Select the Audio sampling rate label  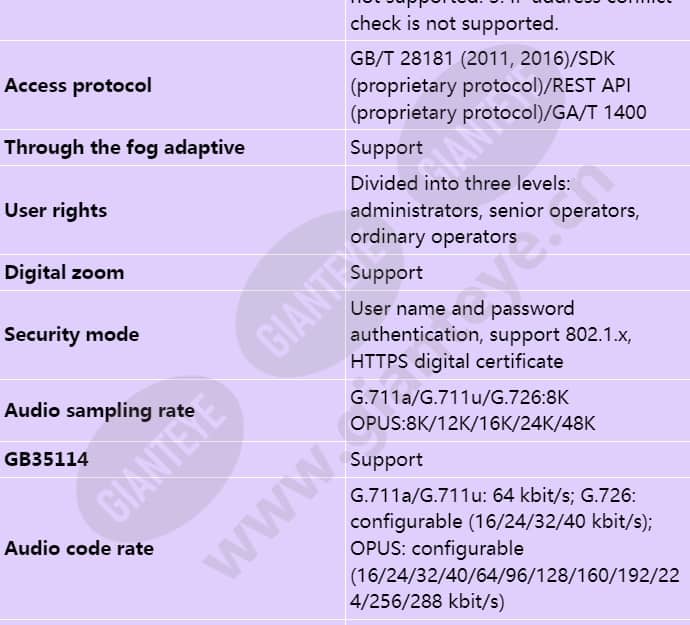coord(99,411)
